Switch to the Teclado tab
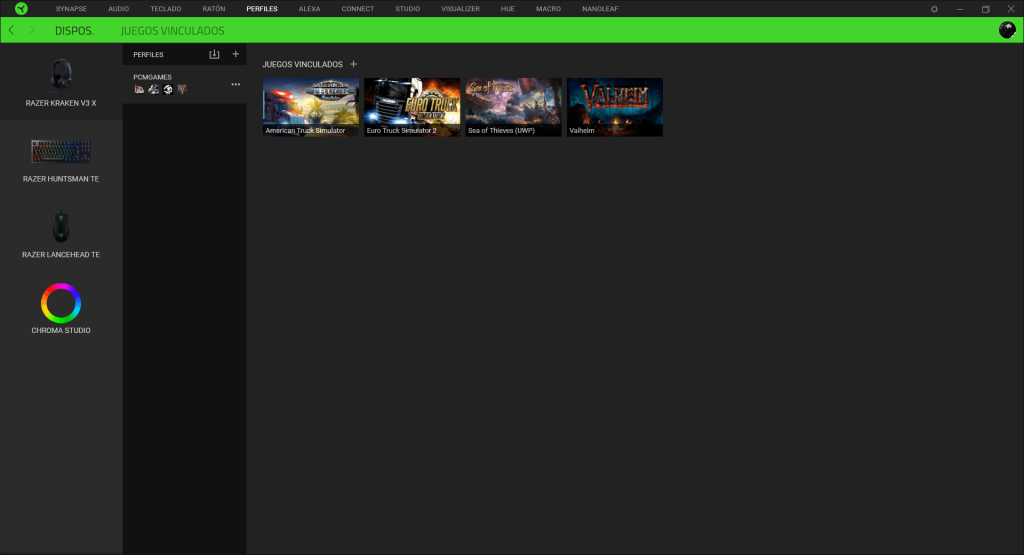Viewport: 1024px width, 555px height. tap(166, 9)
